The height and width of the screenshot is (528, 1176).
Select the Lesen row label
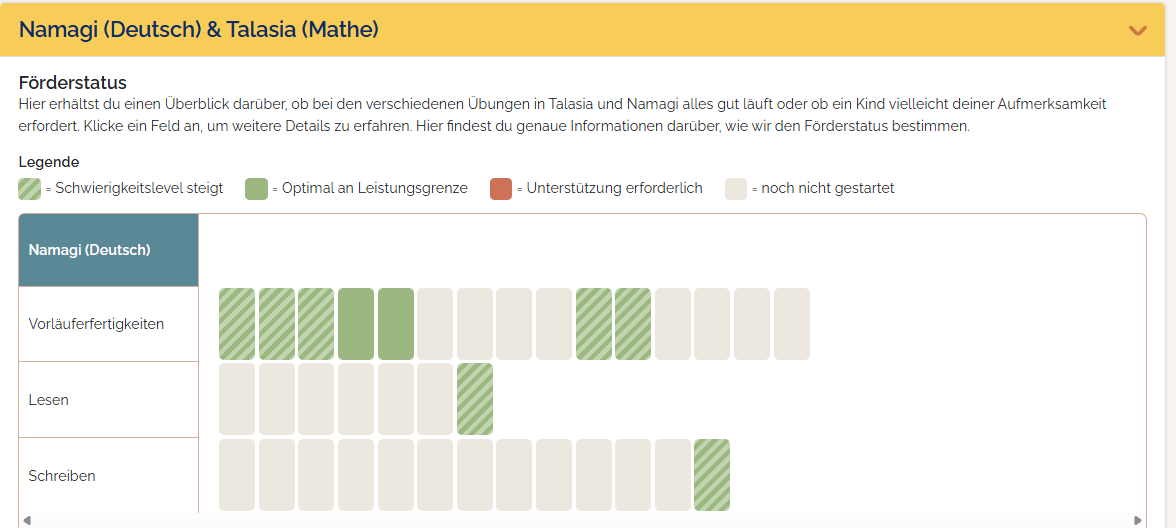[49, 400]
